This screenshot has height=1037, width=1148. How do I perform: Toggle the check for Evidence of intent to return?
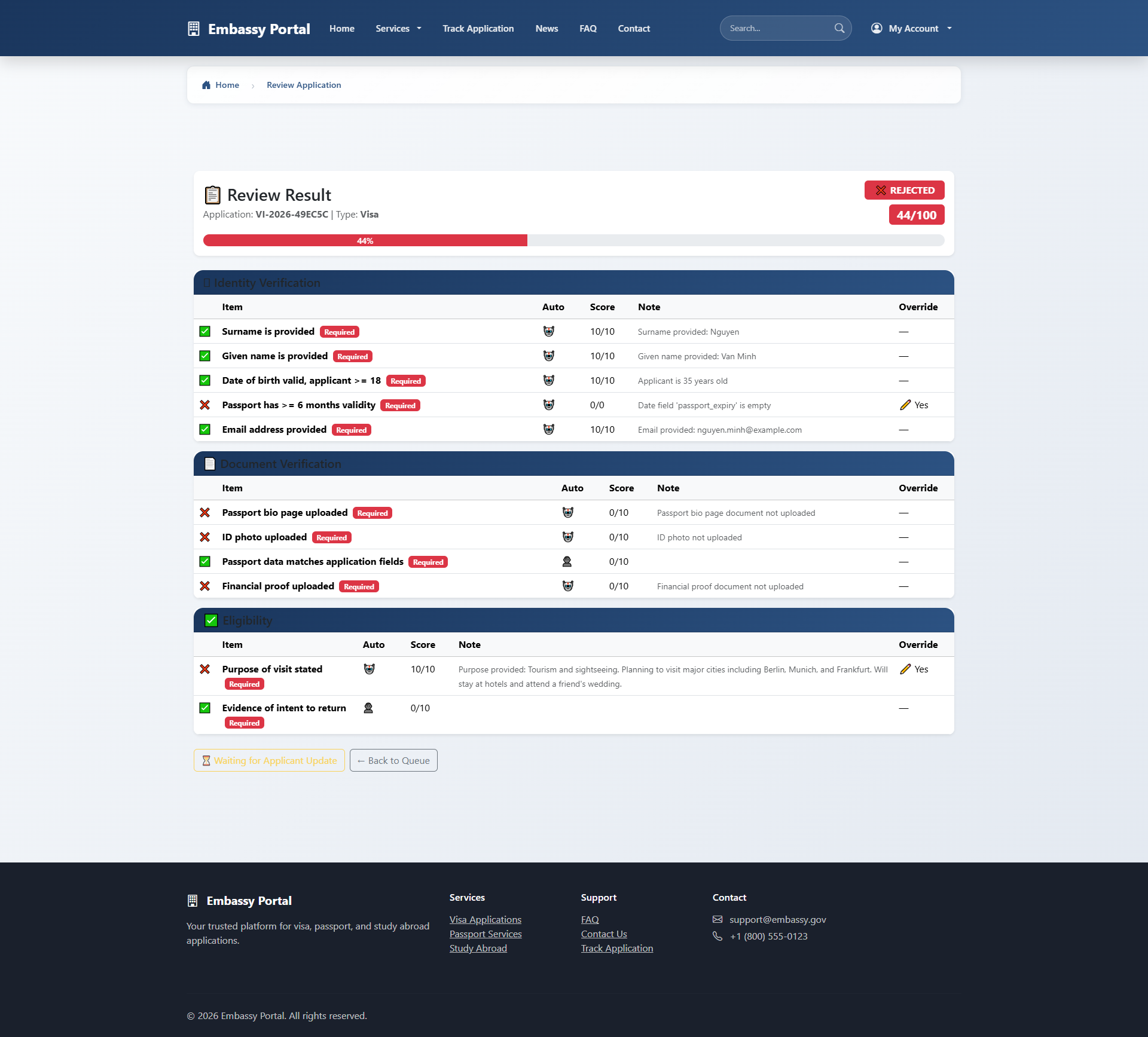coord(204,708)
